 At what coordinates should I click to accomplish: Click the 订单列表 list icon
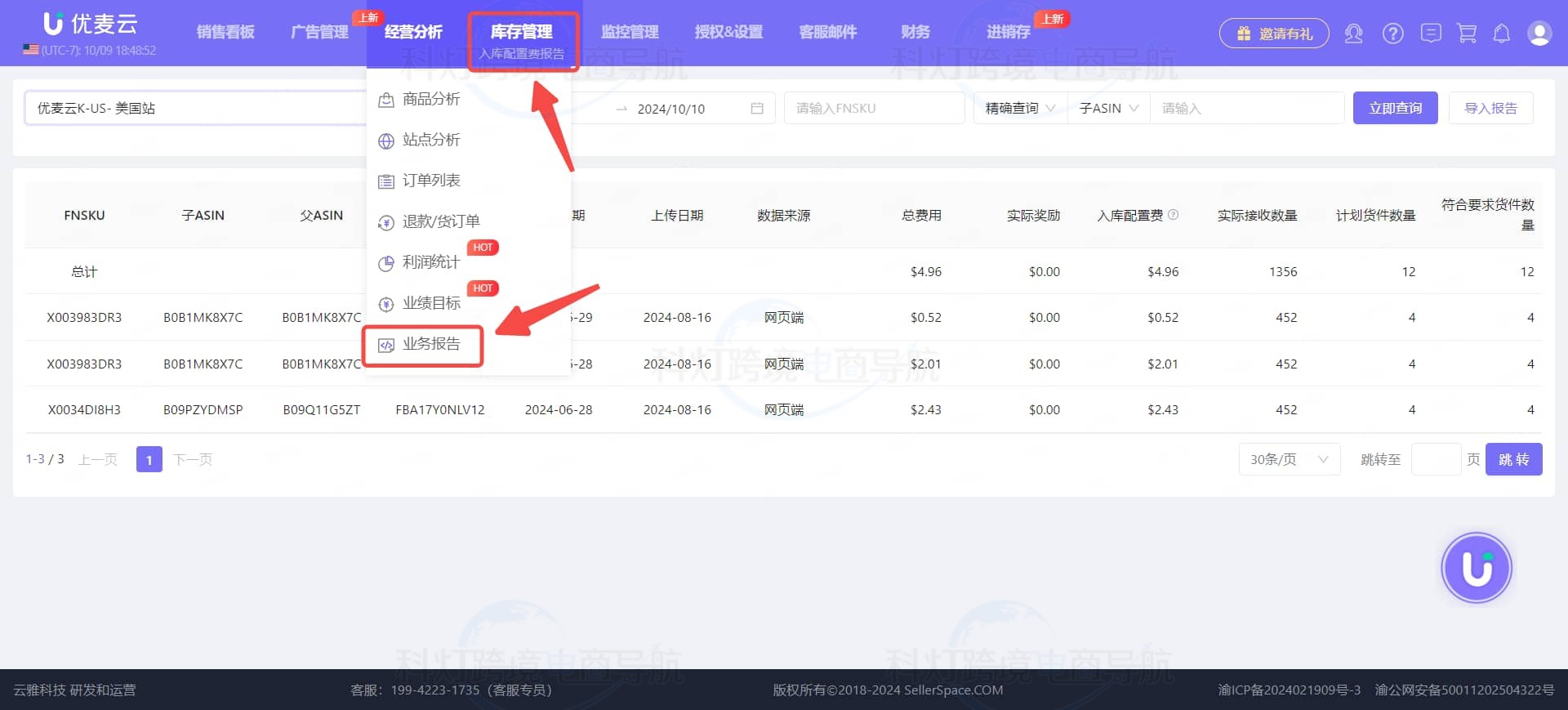(386, 181)
